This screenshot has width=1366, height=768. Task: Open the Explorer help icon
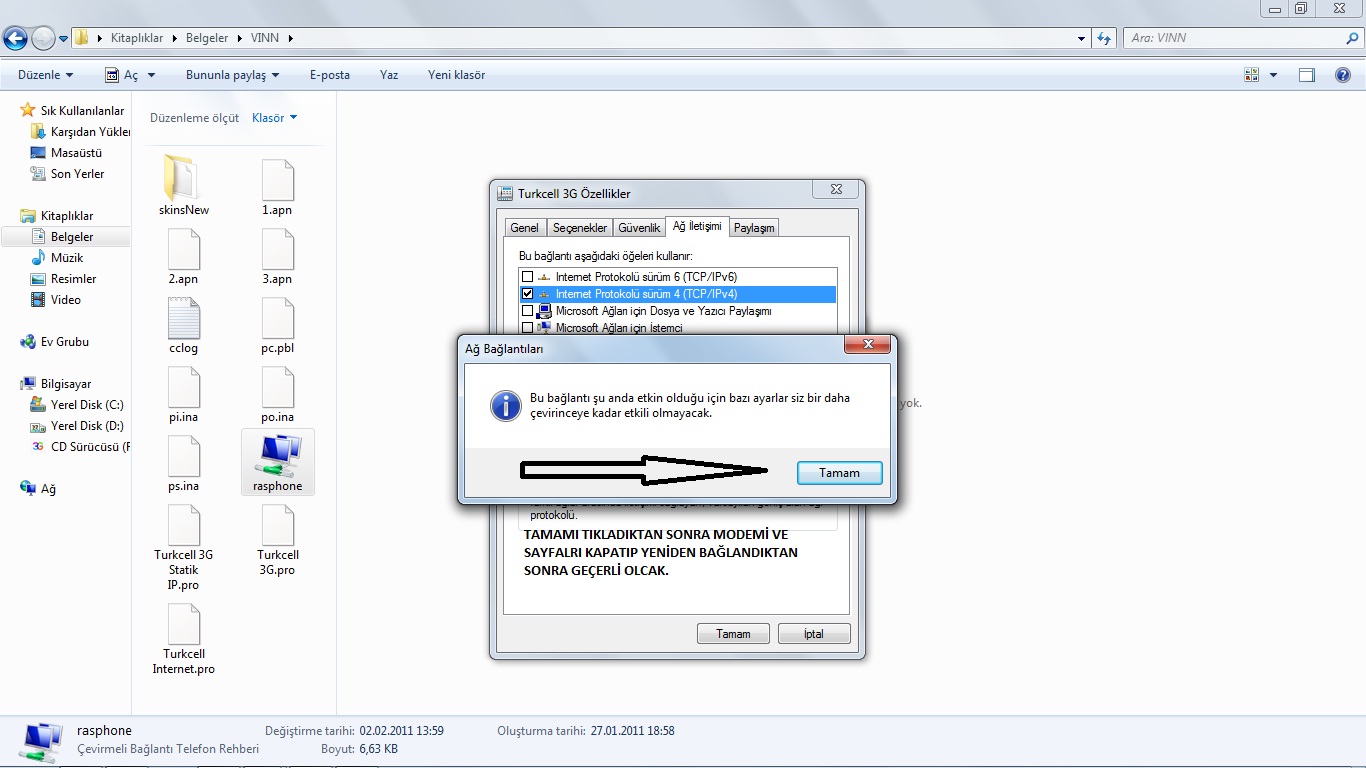1342,75
